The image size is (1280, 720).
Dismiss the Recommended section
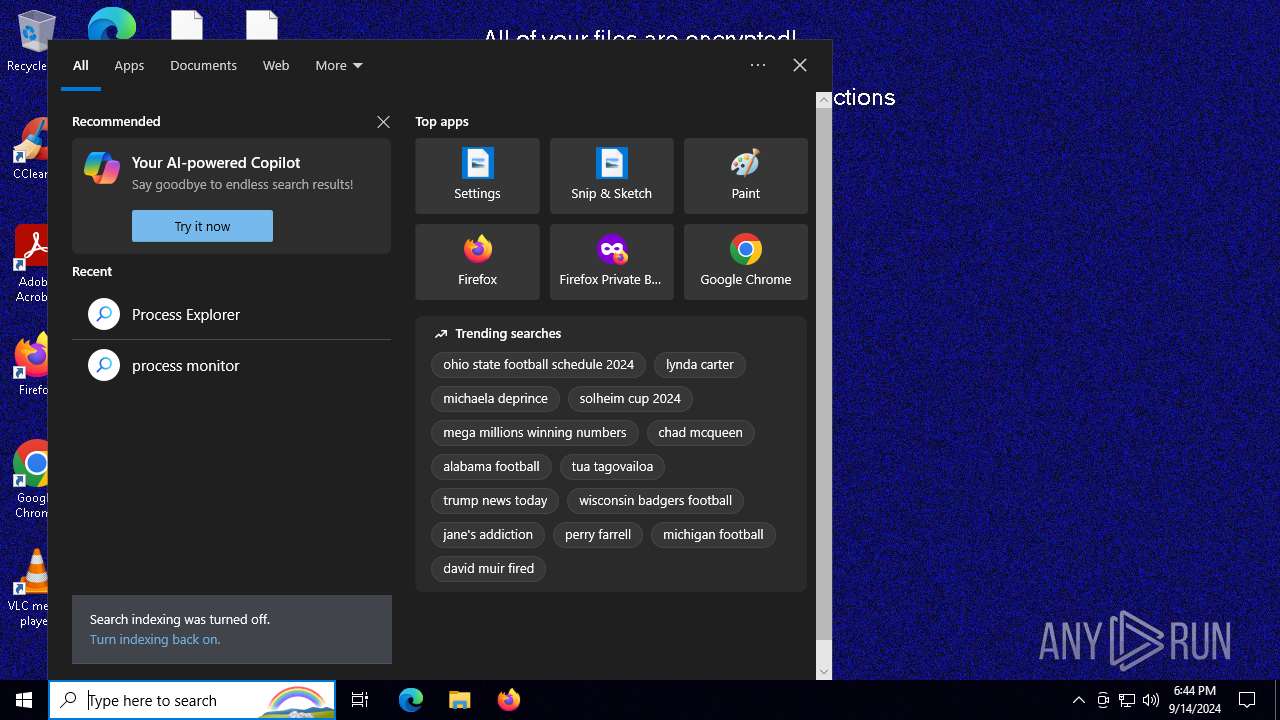(x=383, y=122)
